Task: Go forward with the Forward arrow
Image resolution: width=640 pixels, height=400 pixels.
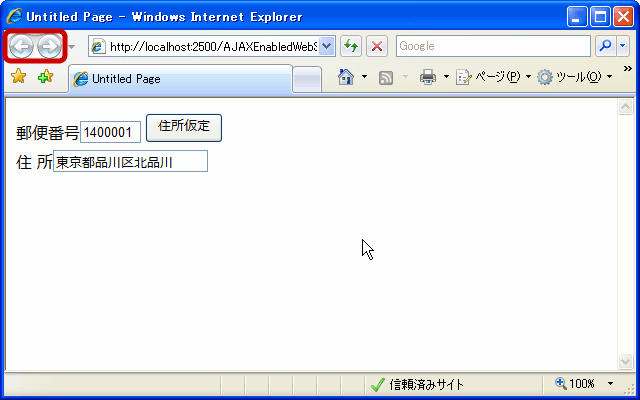Action: coord(49,47)
